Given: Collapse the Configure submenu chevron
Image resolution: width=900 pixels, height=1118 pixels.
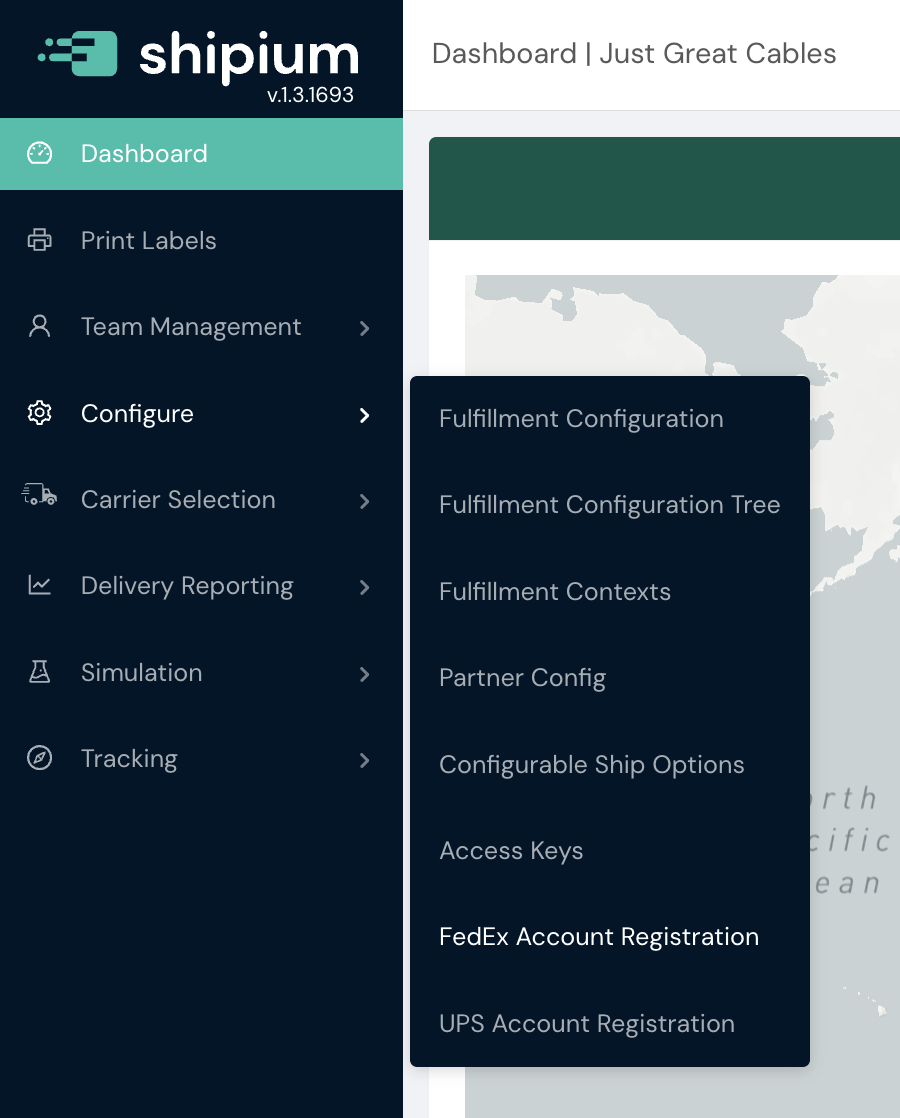Looking at the screenshot, I should pos(364,415).
